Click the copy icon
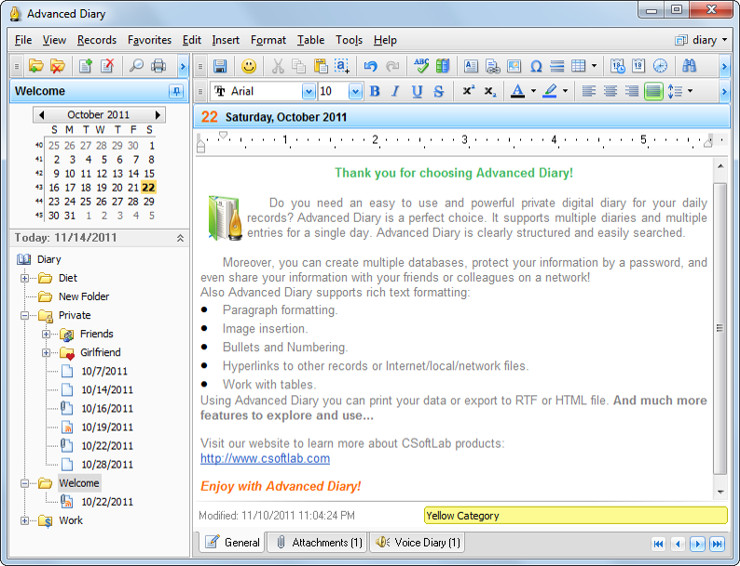This screenshot has height=566, width=740. pyautogui.click(x=299, y=66)
